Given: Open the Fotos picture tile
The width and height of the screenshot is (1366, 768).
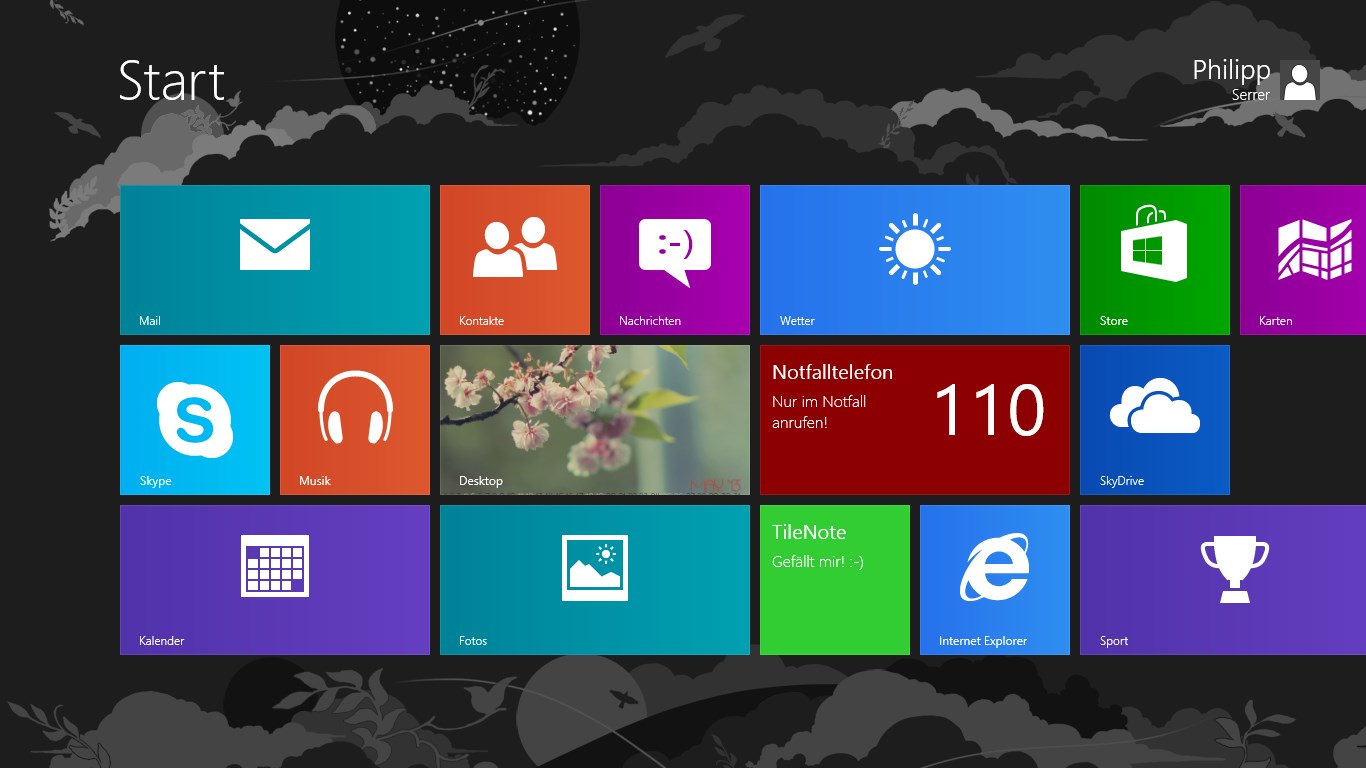Looking at the screenshot, I should point(595,580).
